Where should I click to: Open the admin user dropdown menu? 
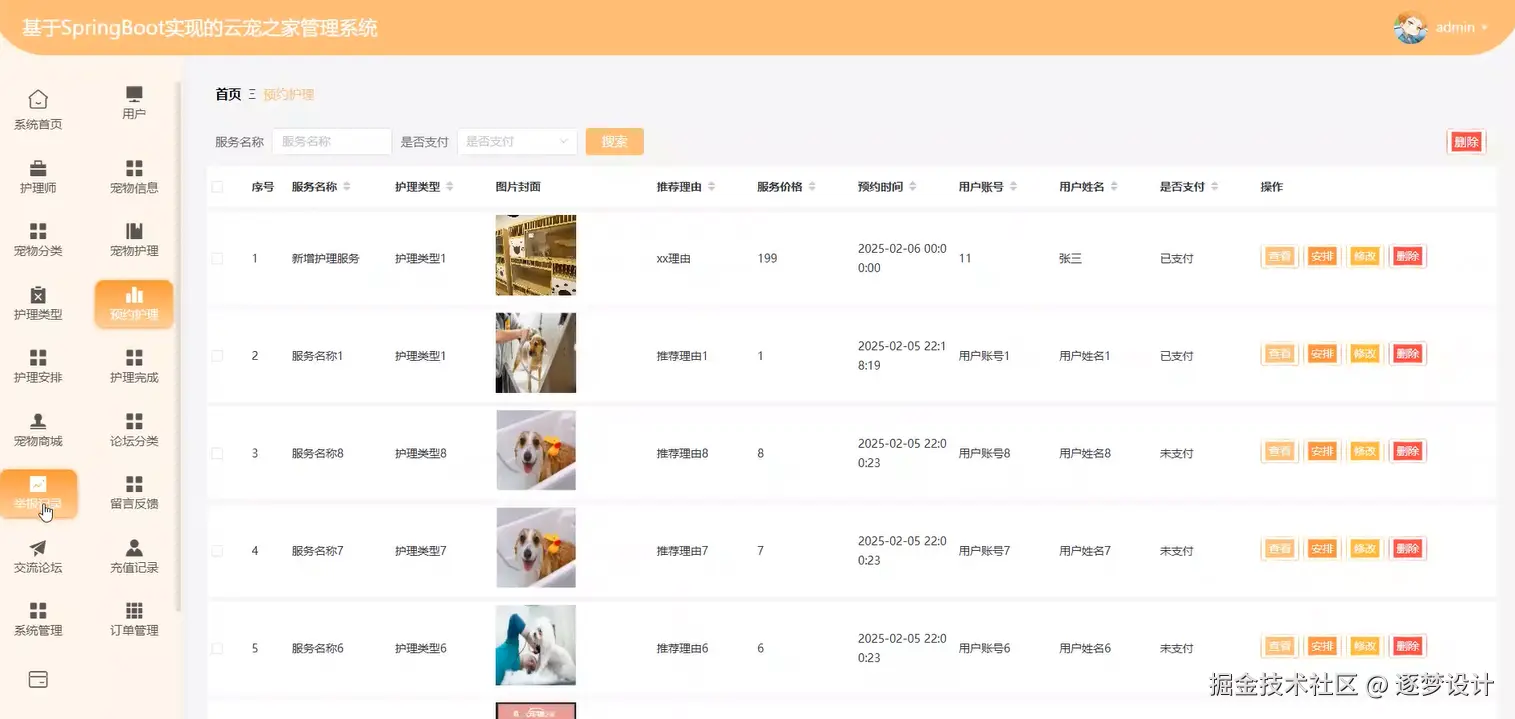tap(1461, 28)
